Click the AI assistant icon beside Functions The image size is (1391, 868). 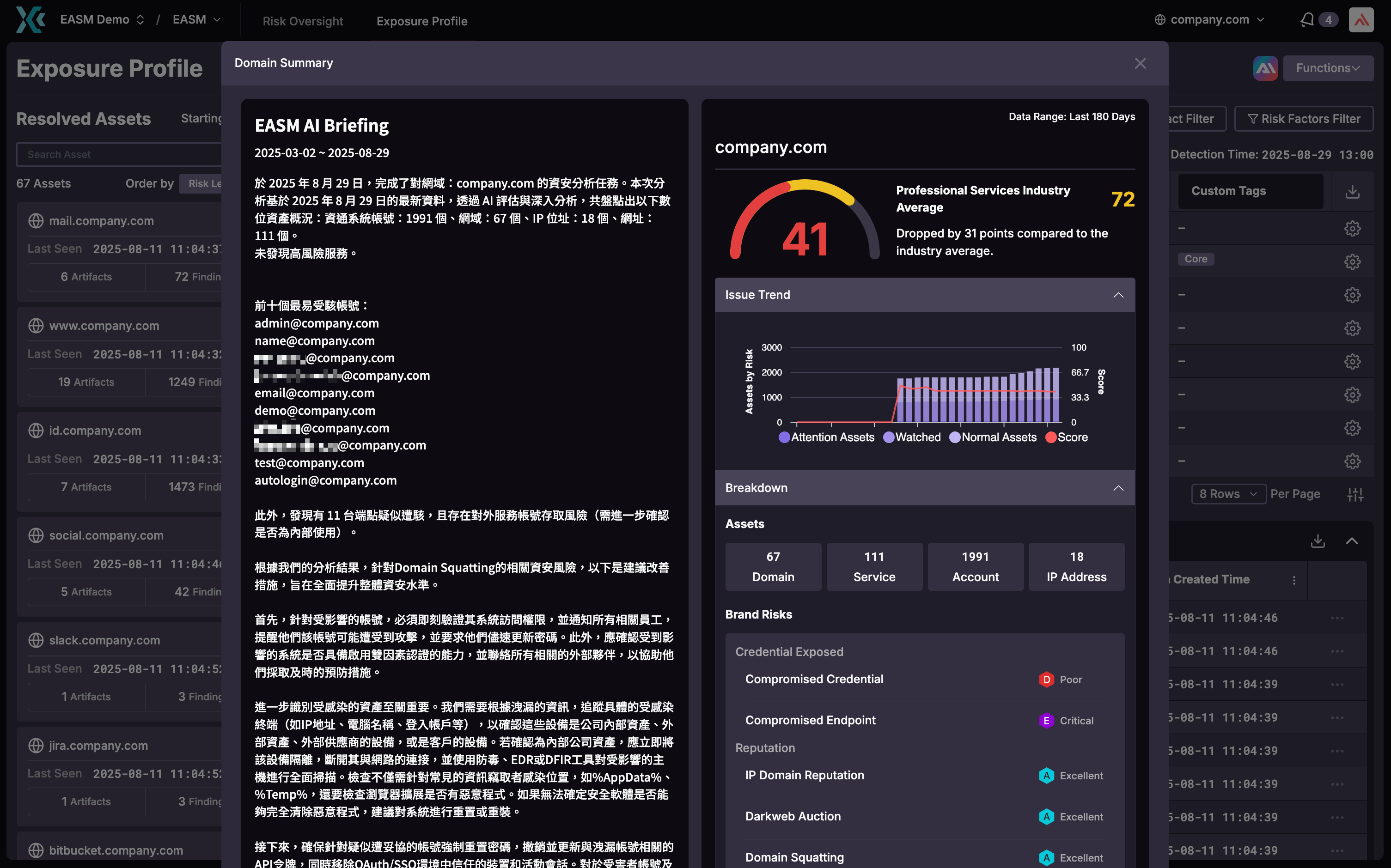[x=1265, y=68]
